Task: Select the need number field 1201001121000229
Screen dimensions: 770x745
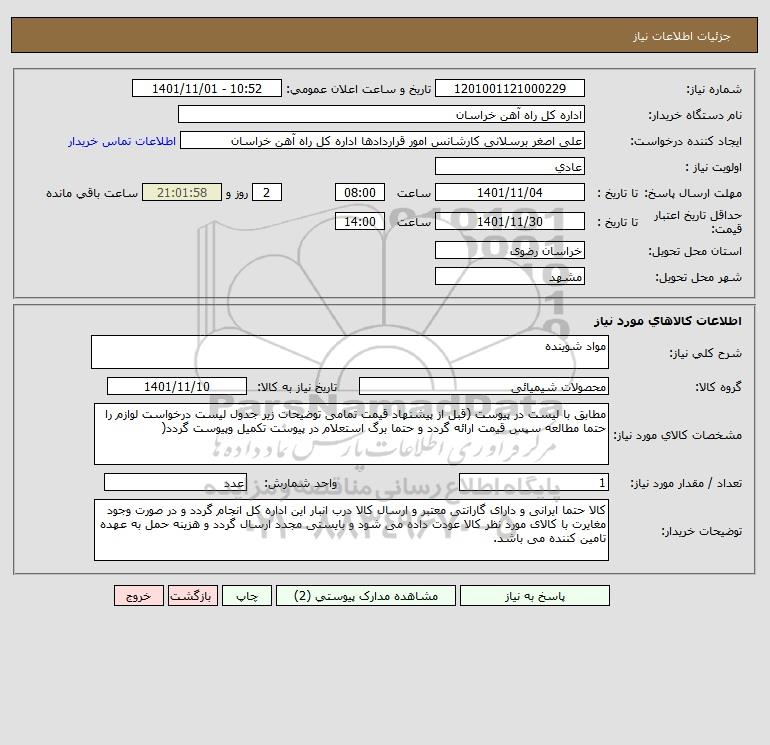Action: pyautogui.click(x=510, y=88)
